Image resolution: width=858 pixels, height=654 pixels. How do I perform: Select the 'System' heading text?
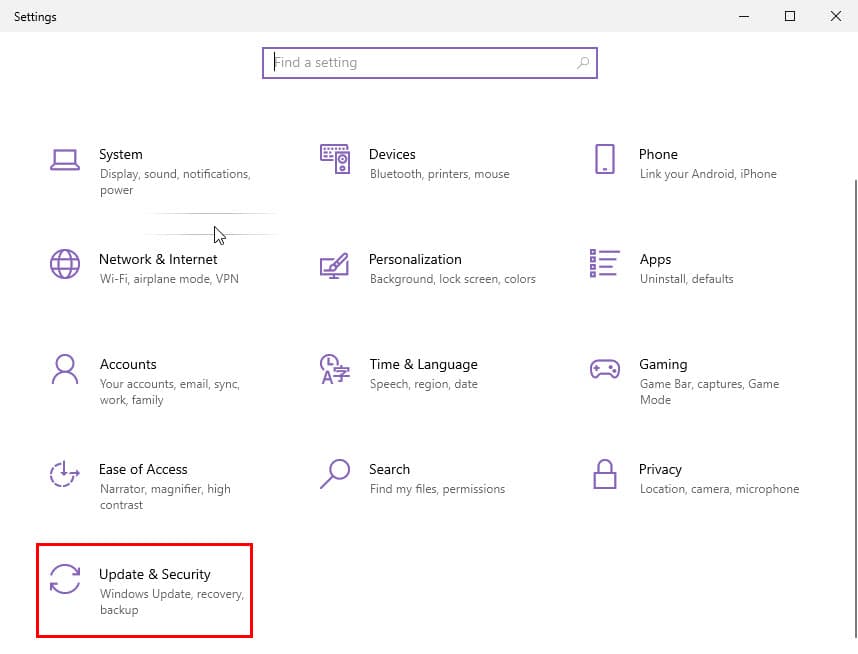click(x=121, y=154)
